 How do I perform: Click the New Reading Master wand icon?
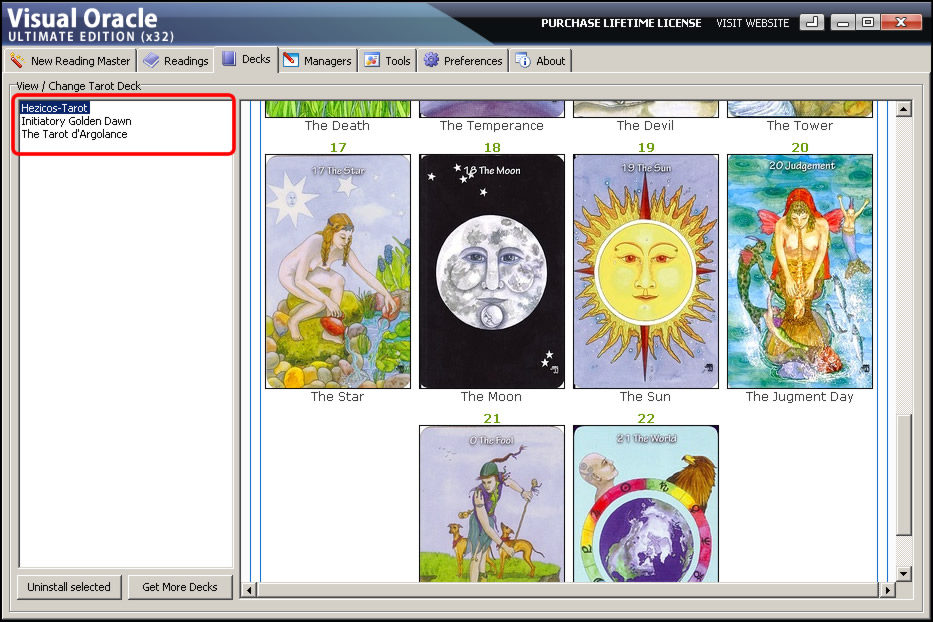17,61
